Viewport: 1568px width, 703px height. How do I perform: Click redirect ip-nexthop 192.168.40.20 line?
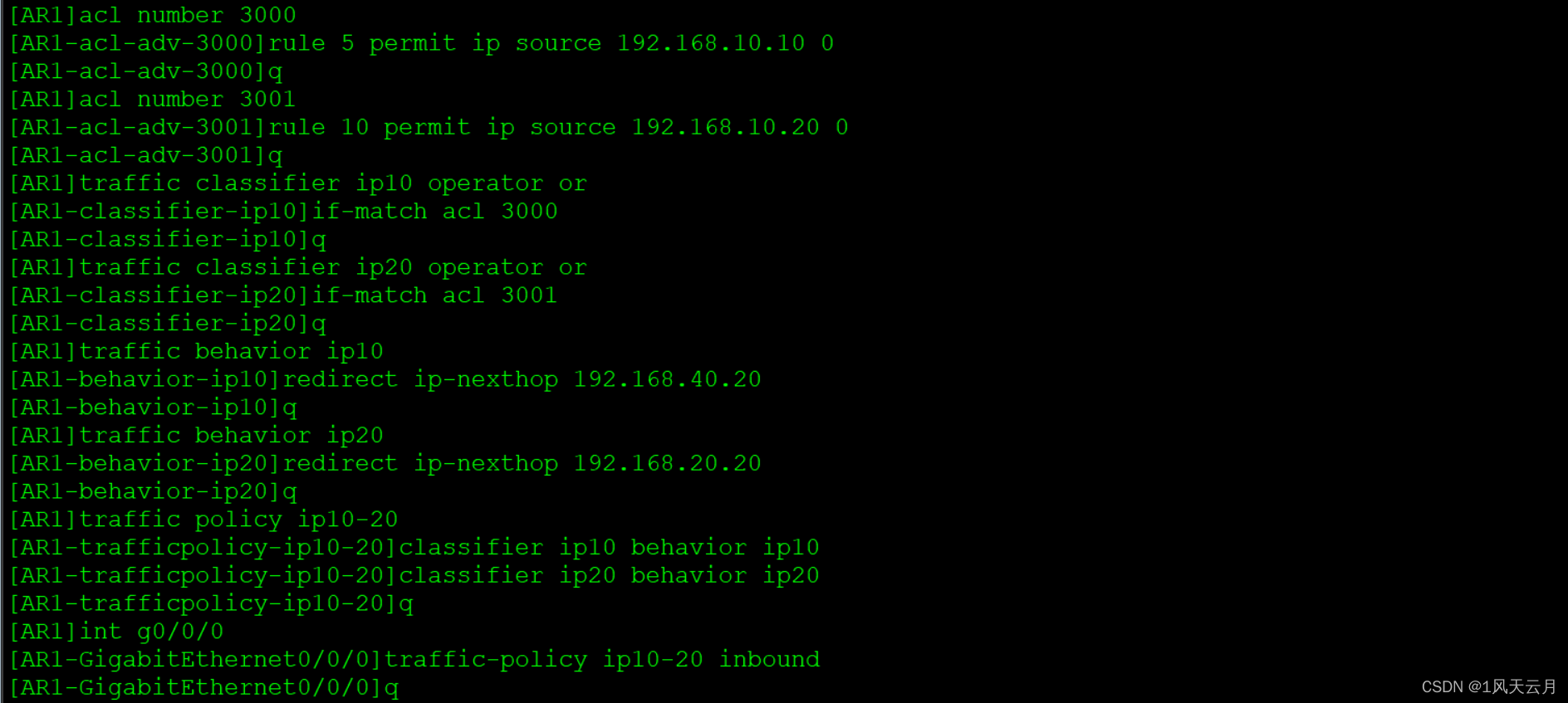pyautogui.click(x=385, y=379)
